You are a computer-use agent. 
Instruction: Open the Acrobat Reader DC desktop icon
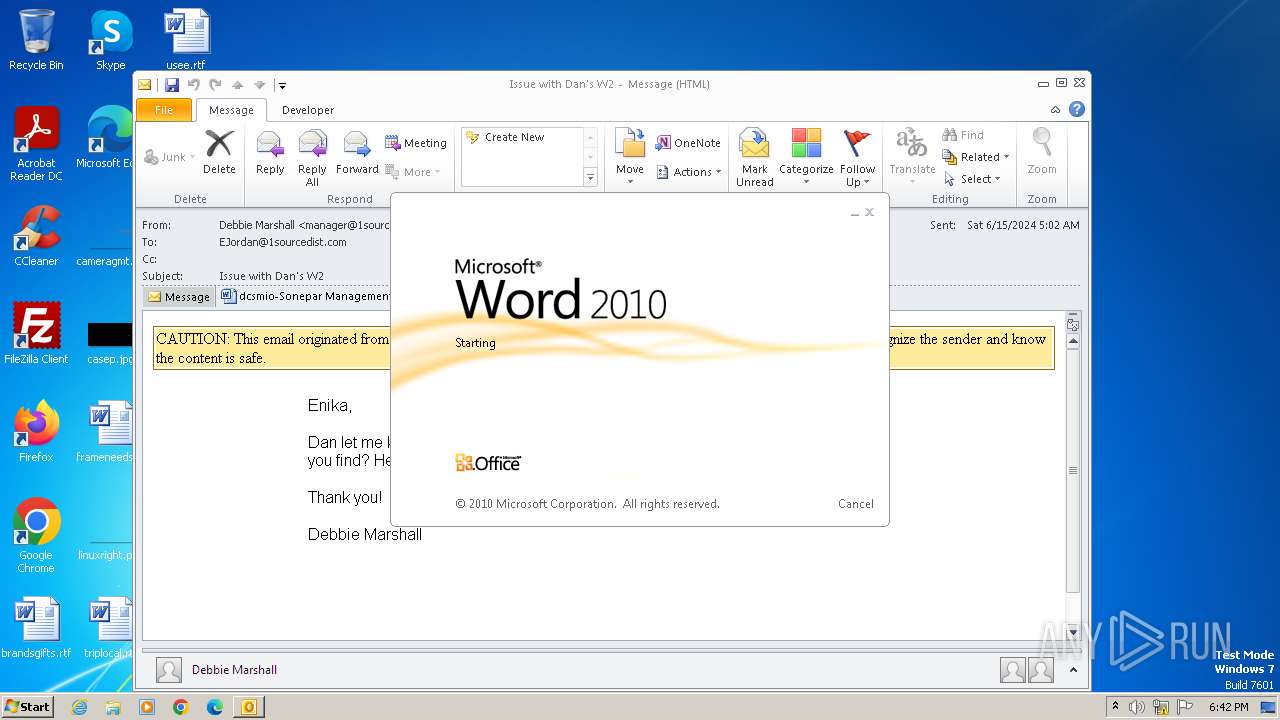(x=36, y=144)
